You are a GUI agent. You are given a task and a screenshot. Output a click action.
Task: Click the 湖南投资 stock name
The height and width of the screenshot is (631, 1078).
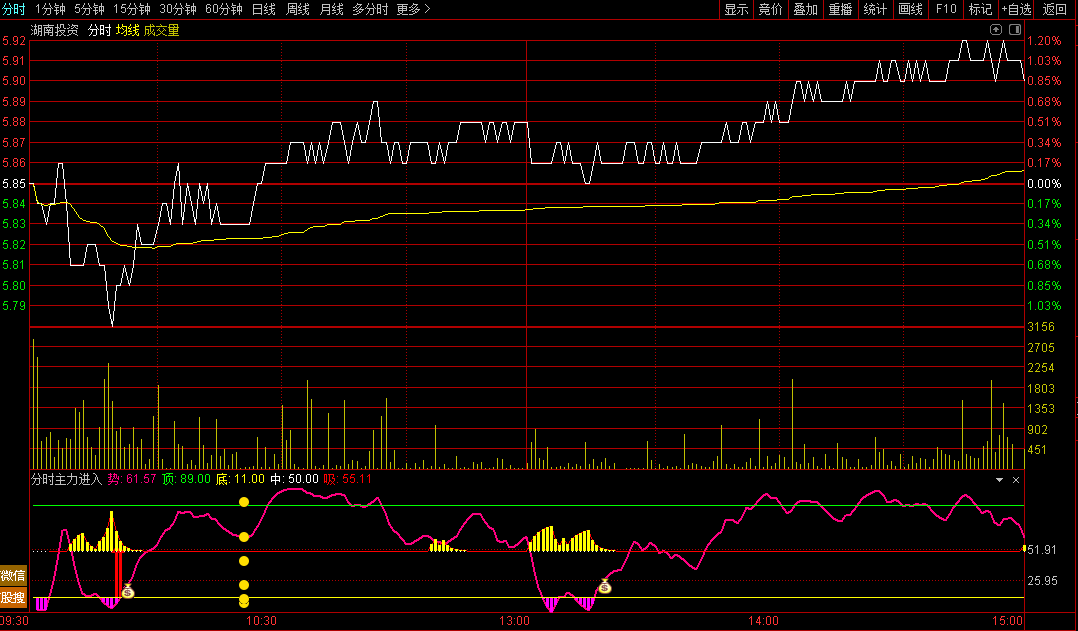[55, 30]
